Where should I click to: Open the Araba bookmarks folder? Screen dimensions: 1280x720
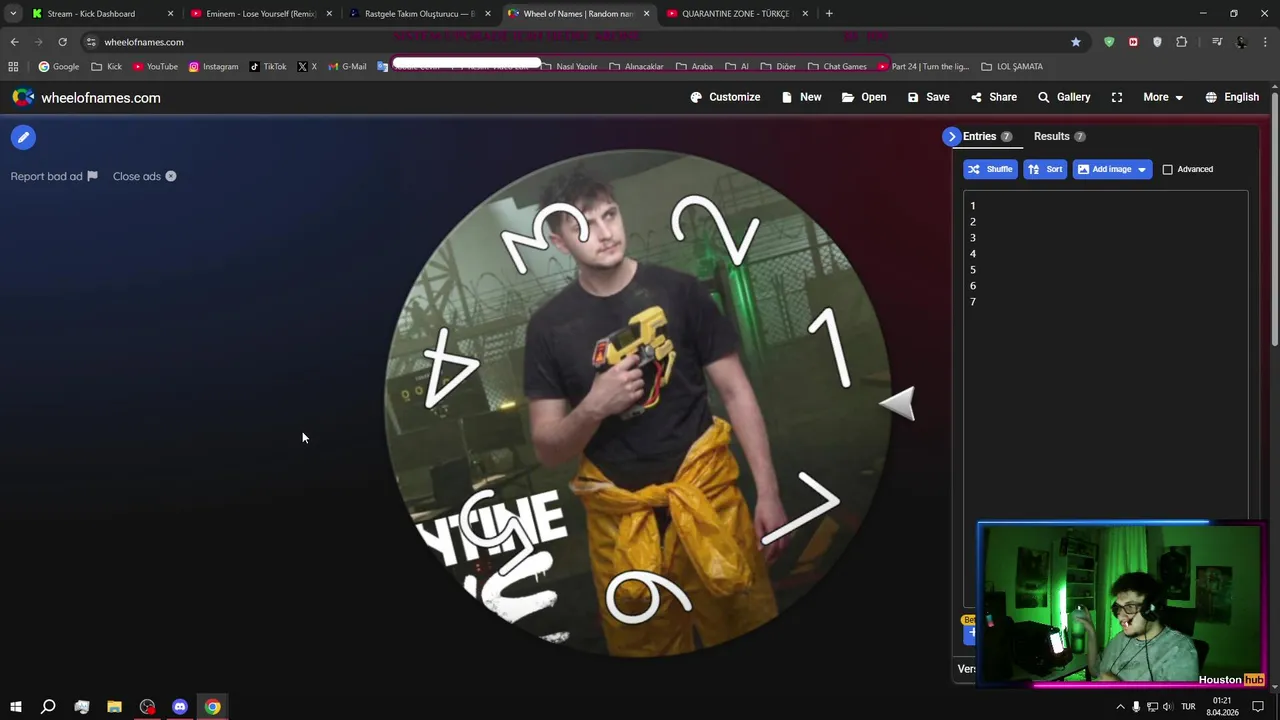(694, 67)
